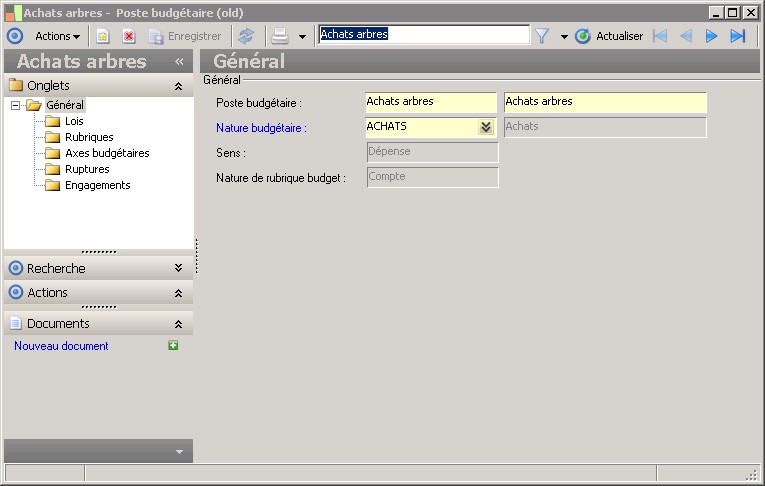Open the Engagements folder
765x486 pixels.
click(98, 185)
